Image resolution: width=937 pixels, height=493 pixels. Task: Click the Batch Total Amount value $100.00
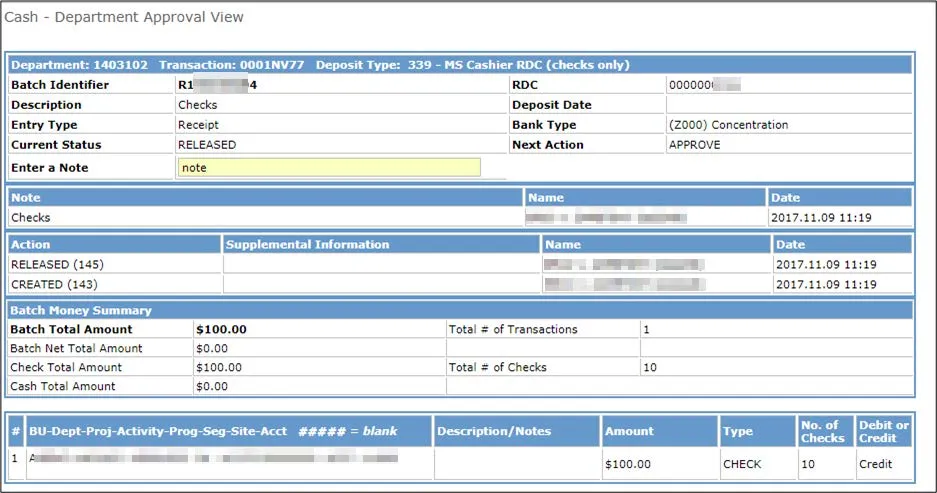[x=221, y=329]
